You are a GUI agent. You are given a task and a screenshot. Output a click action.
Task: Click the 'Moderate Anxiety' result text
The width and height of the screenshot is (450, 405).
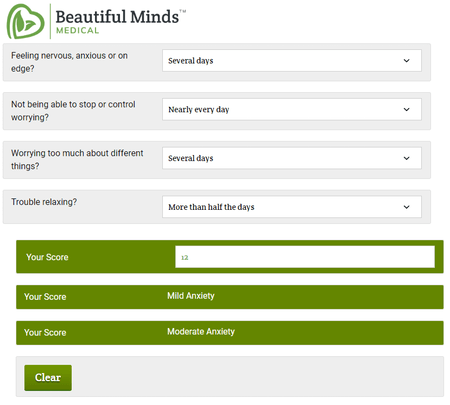(201, 331)
